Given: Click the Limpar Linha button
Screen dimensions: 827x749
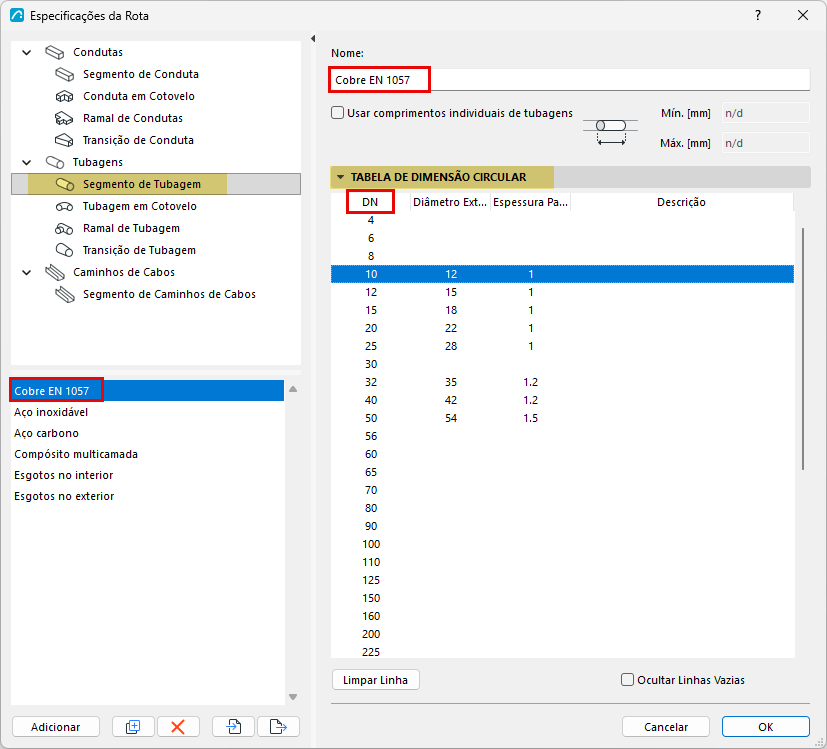Looking at the screenshot, I should 376,680.
